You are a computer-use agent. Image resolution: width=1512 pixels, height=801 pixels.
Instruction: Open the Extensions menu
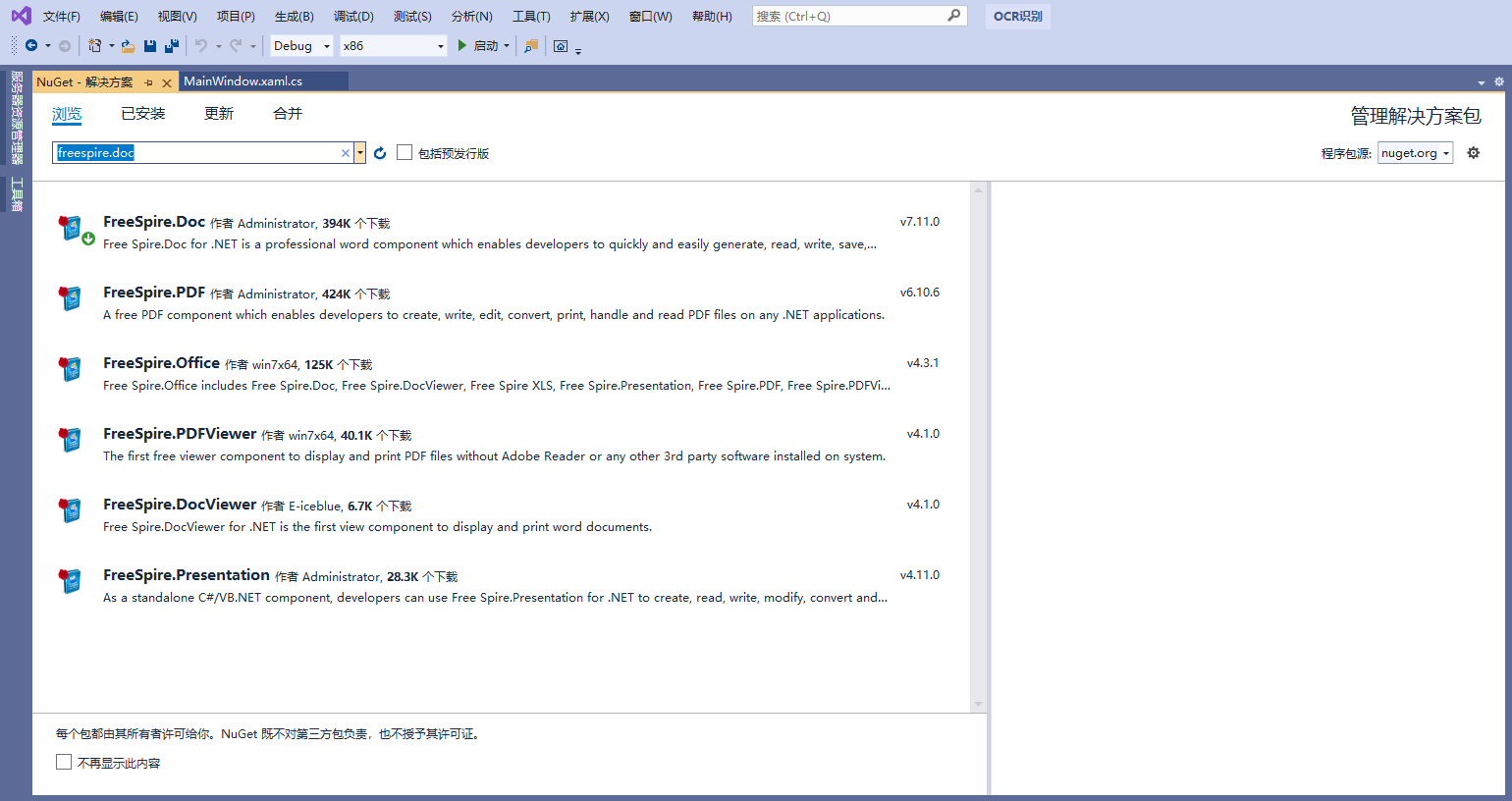click(589, 16)
